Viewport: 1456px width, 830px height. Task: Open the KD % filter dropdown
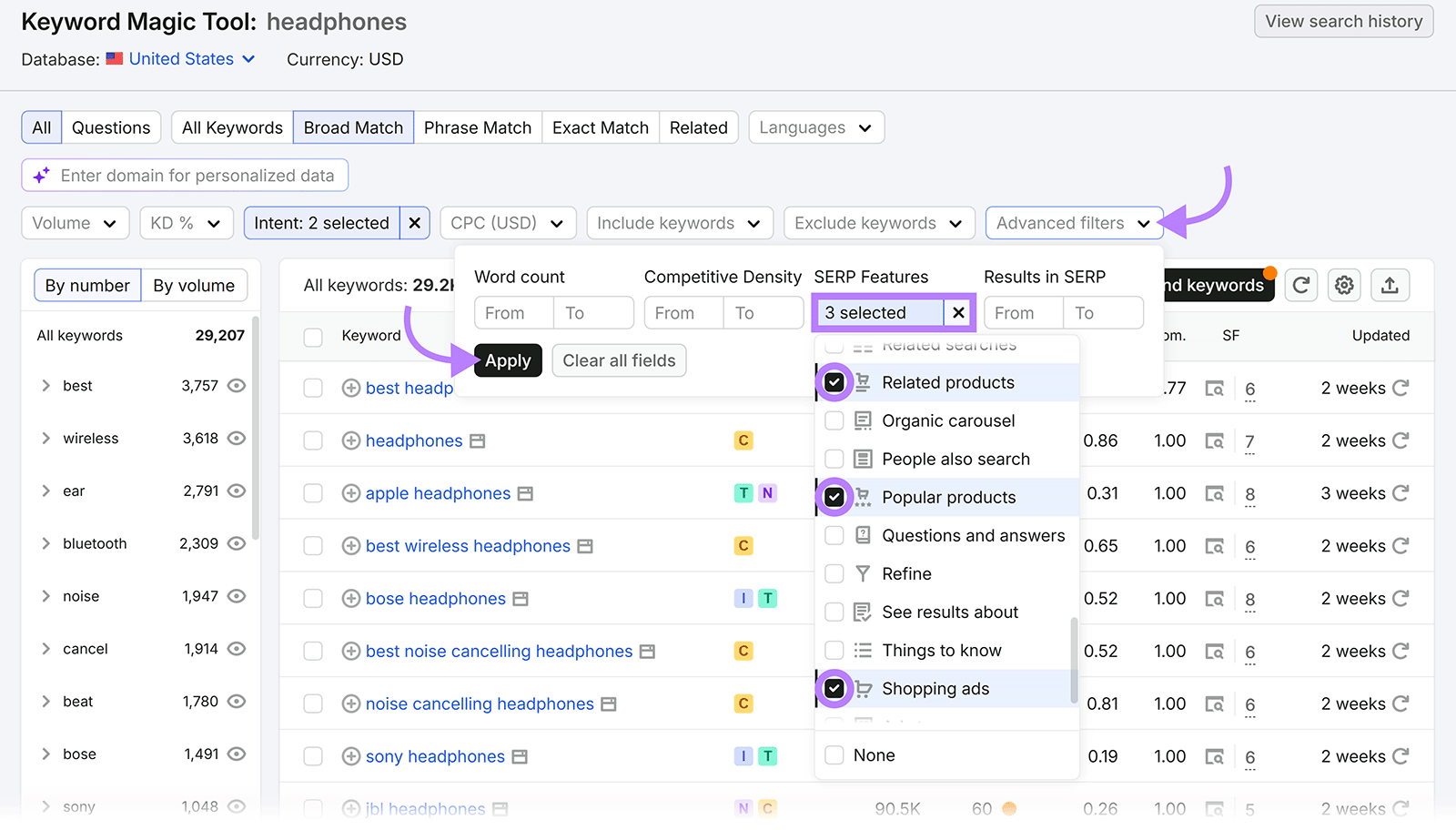[x=187, y=223]
